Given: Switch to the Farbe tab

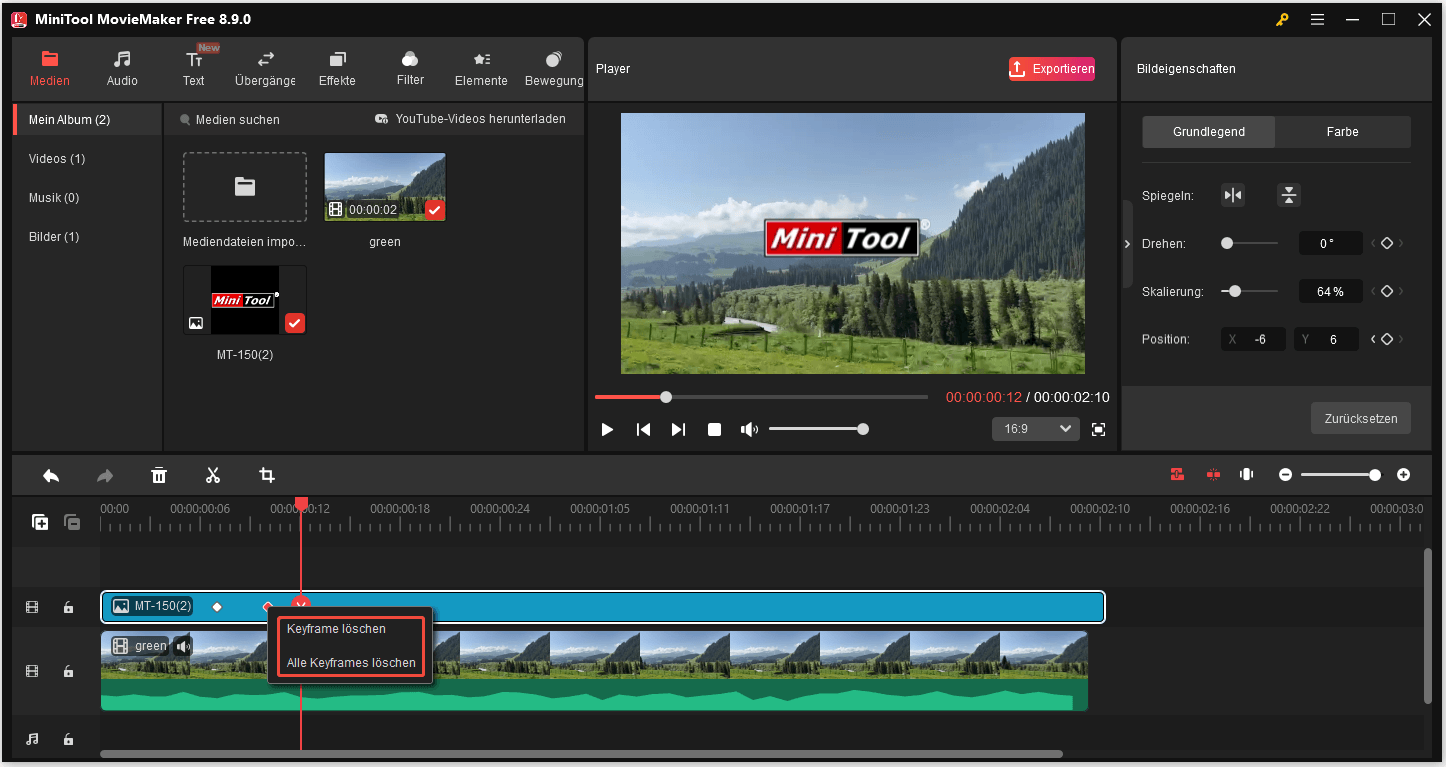Looking at the screenshot, I should 1343,132.
